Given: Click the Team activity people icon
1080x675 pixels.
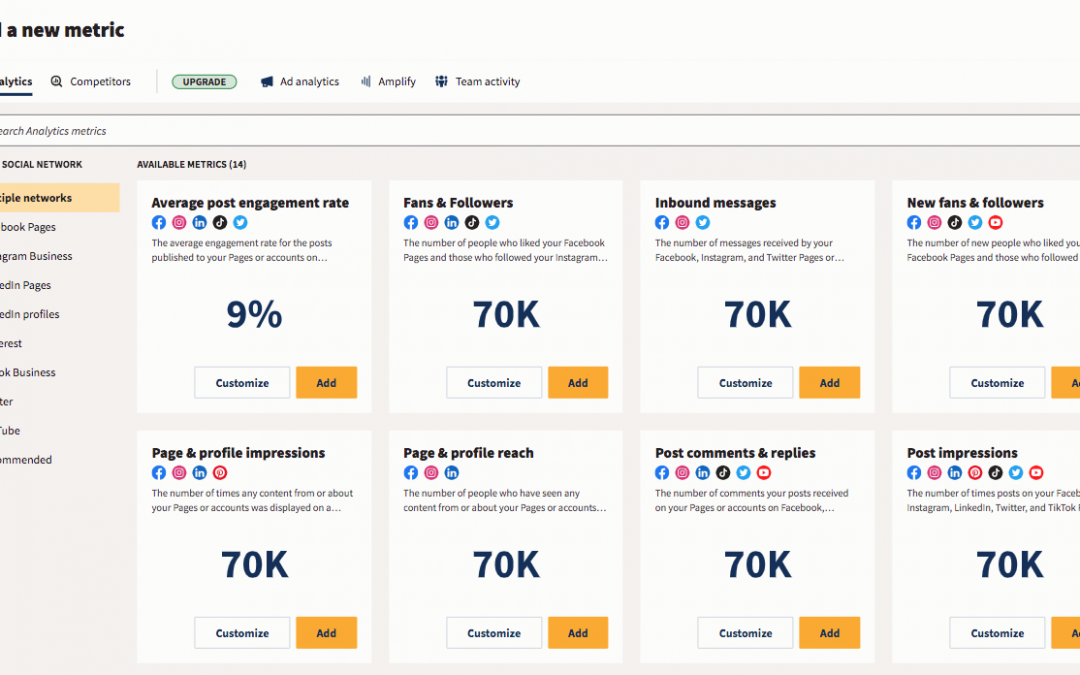Looking at the screenshot, I should pyautogui.click(x=442, y=81).
